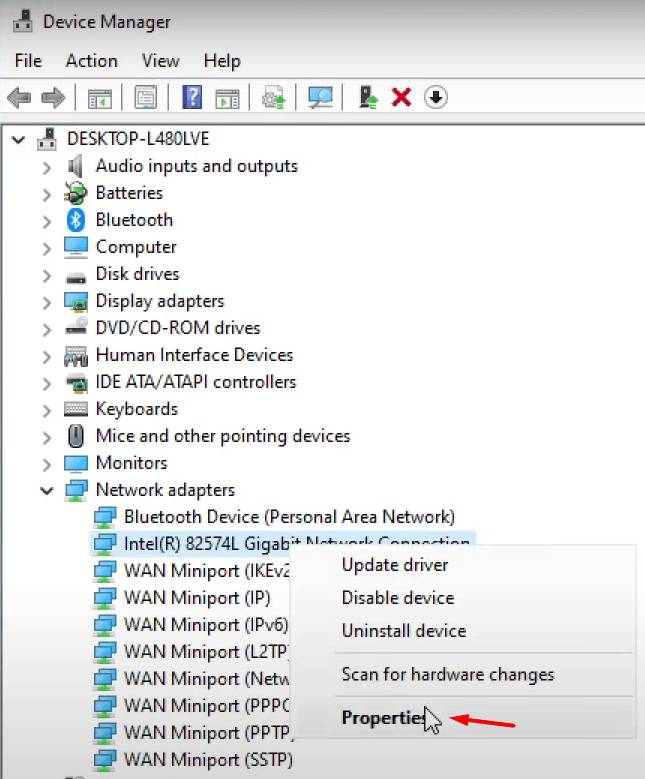Open the Help menu
Viewport: 645px width, 779px height.
pyautogui.click(x=222, y=61)
